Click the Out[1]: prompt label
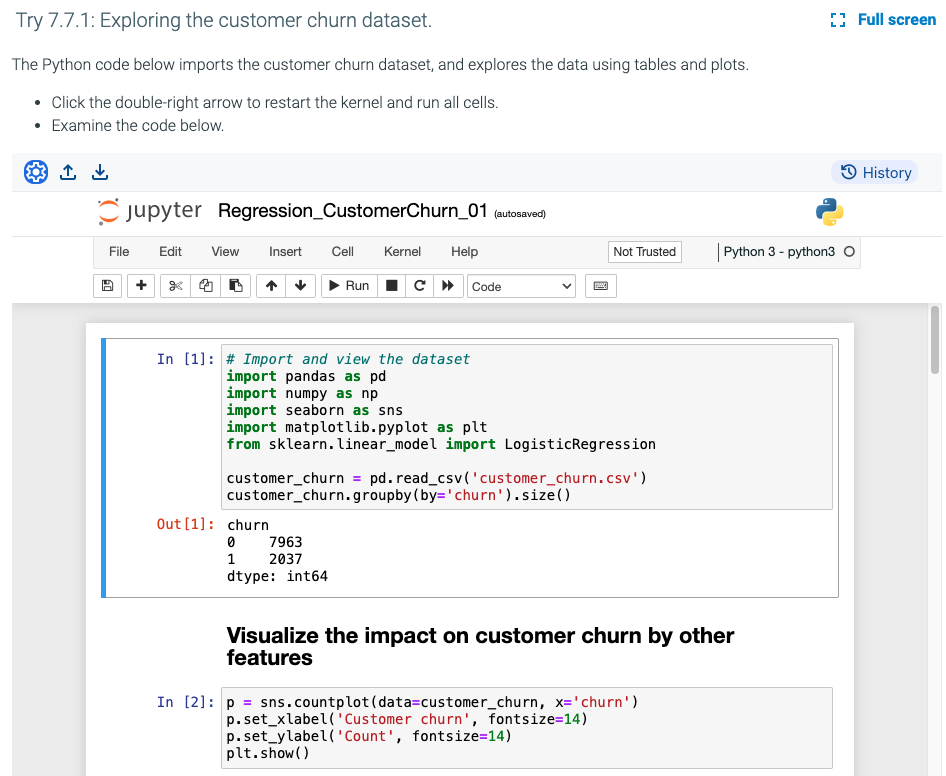The height and width of the screenshot is (776, 946). point(186,524)
